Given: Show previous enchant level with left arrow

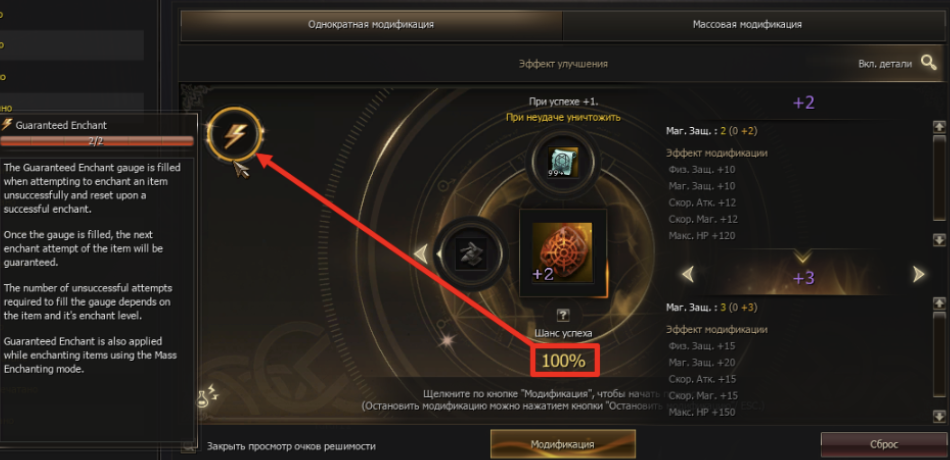Looking at the screenshot, I should 688,275.
